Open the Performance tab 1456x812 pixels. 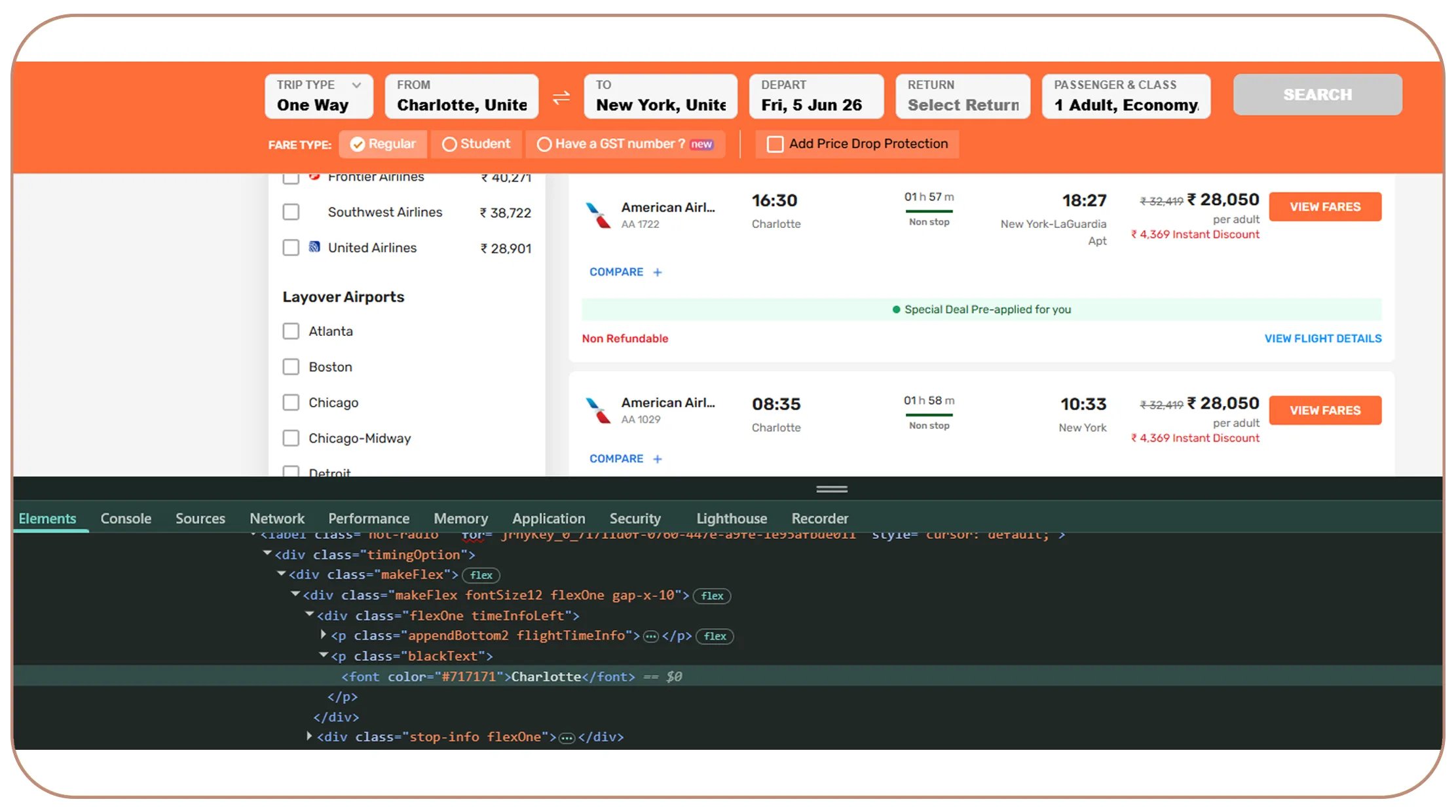tap(369, 519)
